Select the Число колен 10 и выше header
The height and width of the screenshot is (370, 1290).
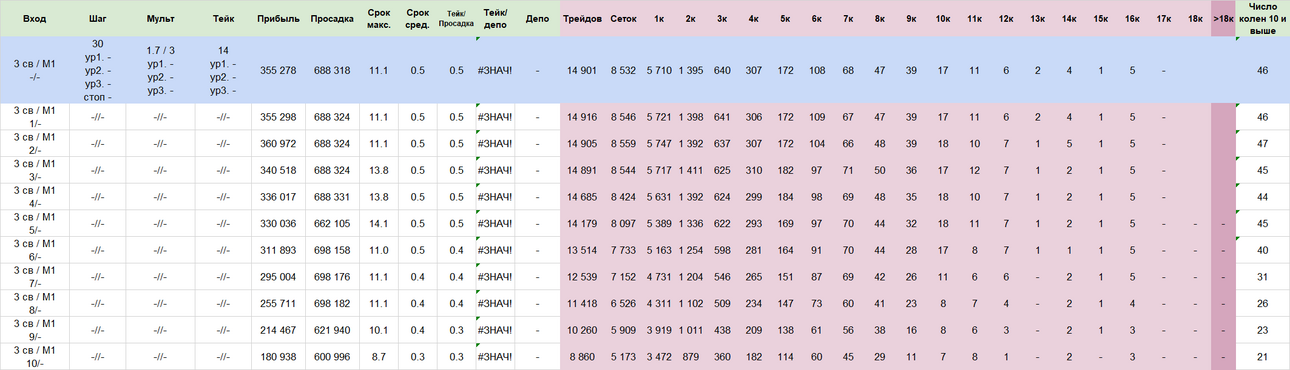1262,19
